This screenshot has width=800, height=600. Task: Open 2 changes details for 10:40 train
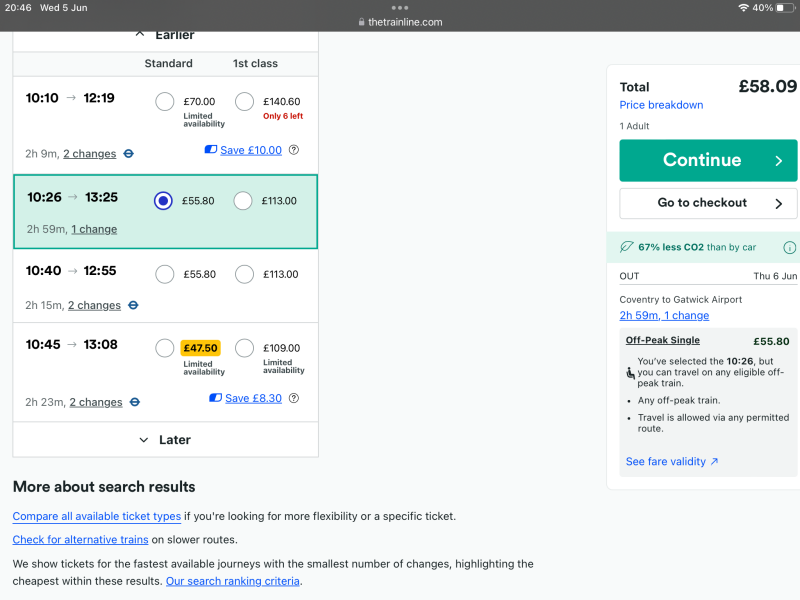[94, 305]
